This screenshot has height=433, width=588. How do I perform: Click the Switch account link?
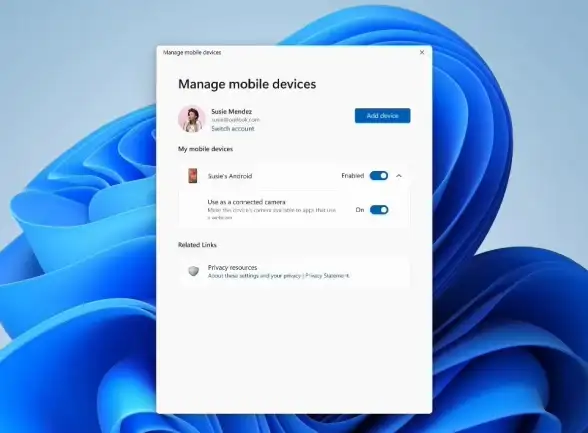[x=232, y=129]
